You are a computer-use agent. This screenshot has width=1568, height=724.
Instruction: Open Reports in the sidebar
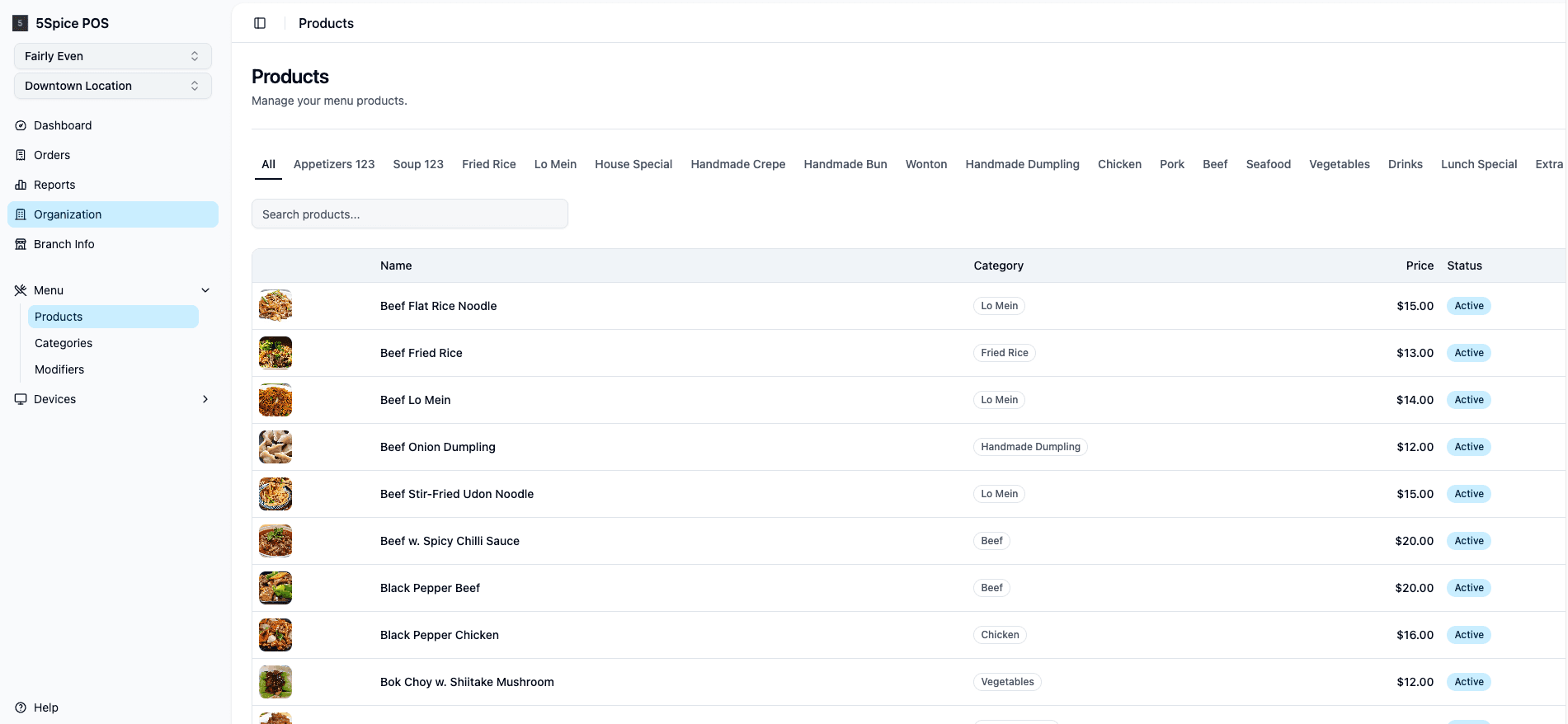(113, 185)
